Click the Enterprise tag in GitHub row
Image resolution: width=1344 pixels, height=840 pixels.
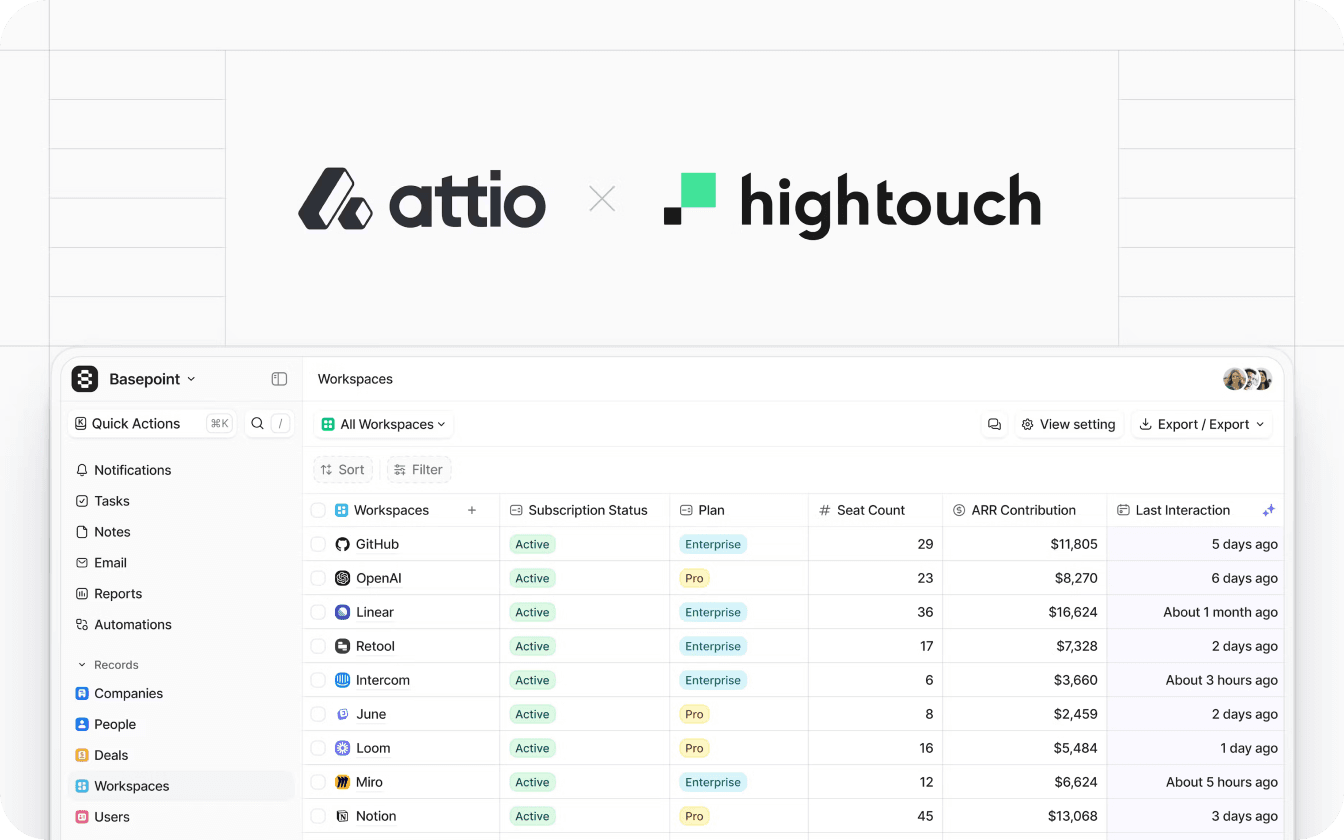pyautogui.click(x=713, y=545)
